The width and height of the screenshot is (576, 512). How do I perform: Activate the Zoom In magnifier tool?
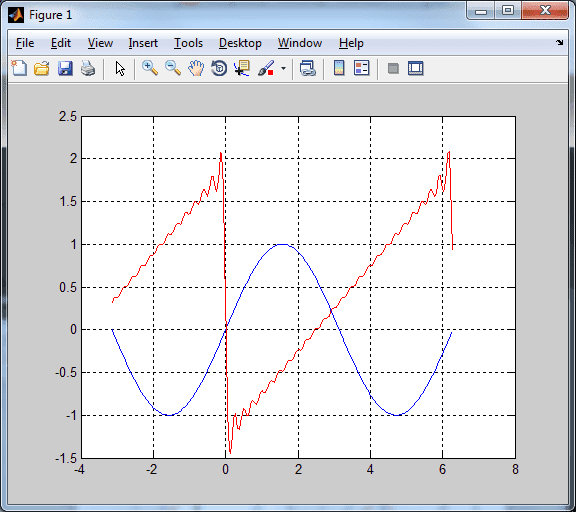tap(150, 68)
